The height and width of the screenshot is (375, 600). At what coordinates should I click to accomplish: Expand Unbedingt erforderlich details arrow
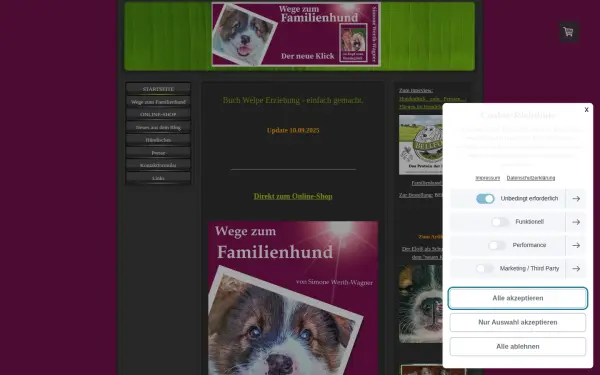pos(576,199)
